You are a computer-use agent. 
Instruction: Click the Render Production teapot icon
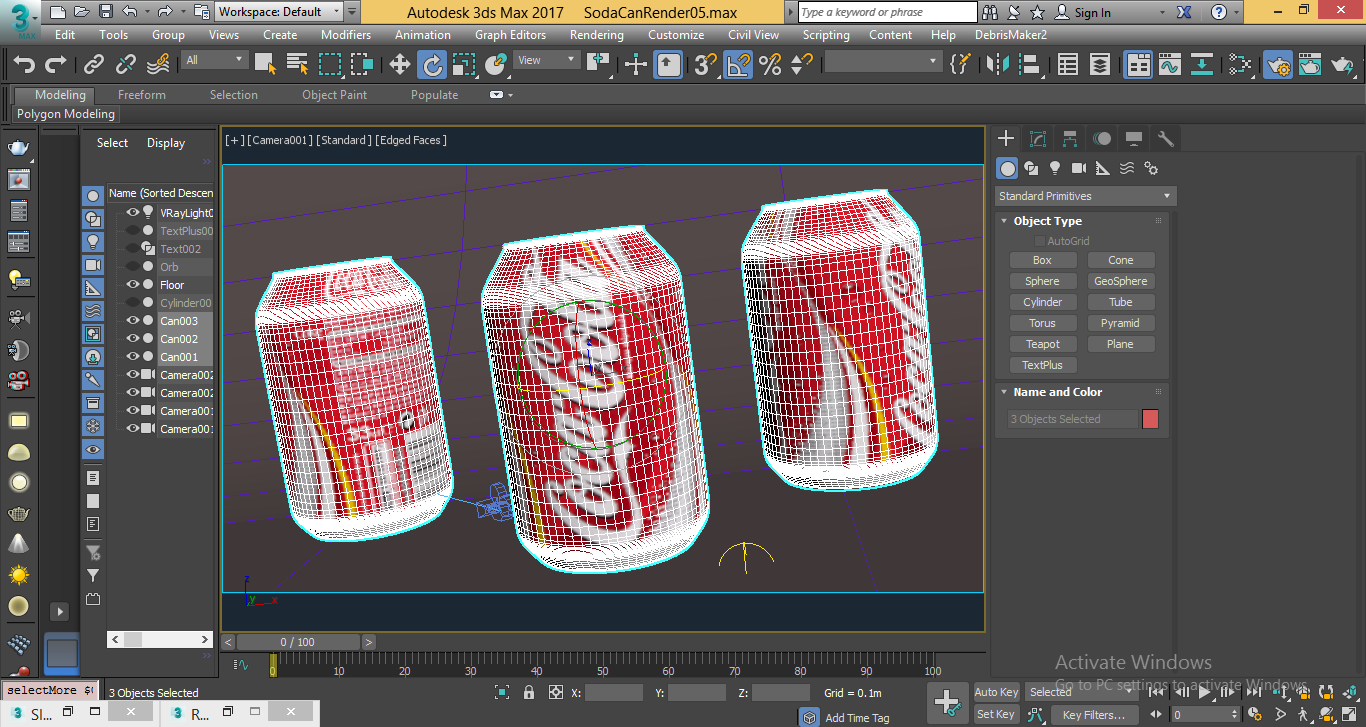pyautogui.click(x=1342, y=65)
